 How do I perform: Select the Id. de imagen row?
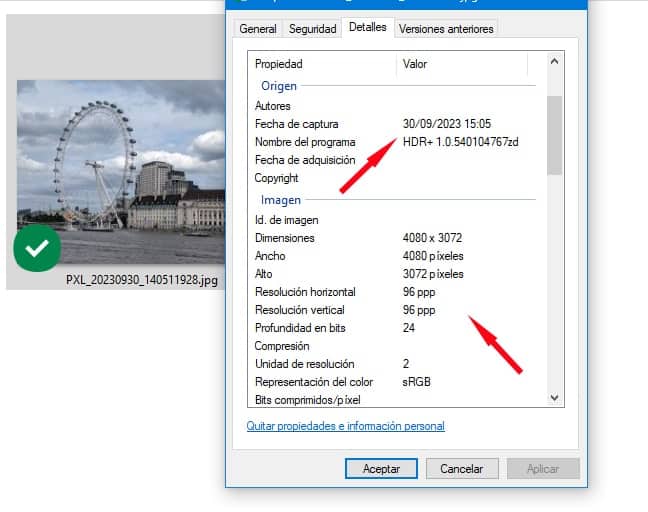coord(395,220)
